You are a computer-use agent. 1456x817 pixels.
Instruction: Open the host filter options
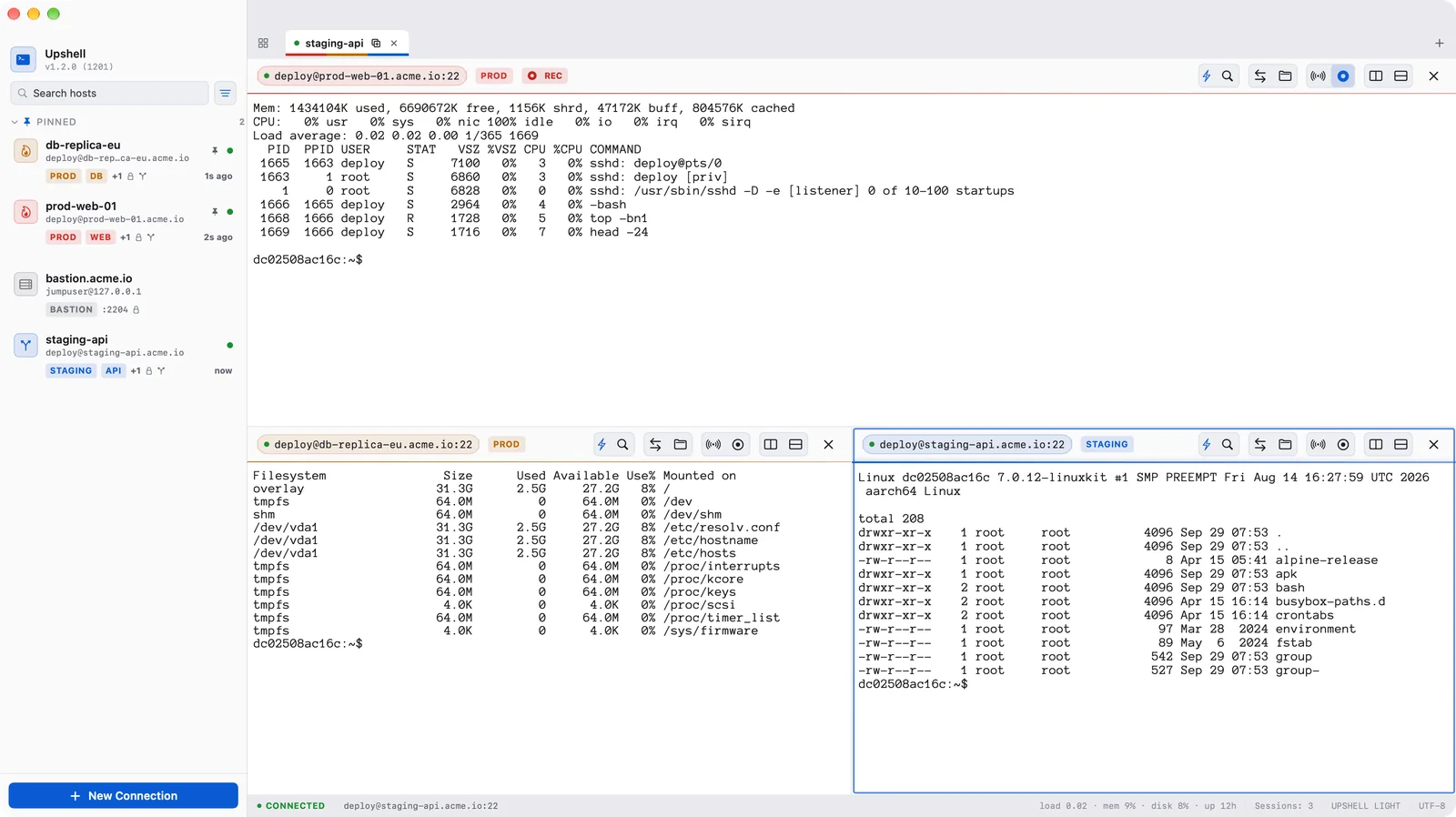tap(225, 94)
